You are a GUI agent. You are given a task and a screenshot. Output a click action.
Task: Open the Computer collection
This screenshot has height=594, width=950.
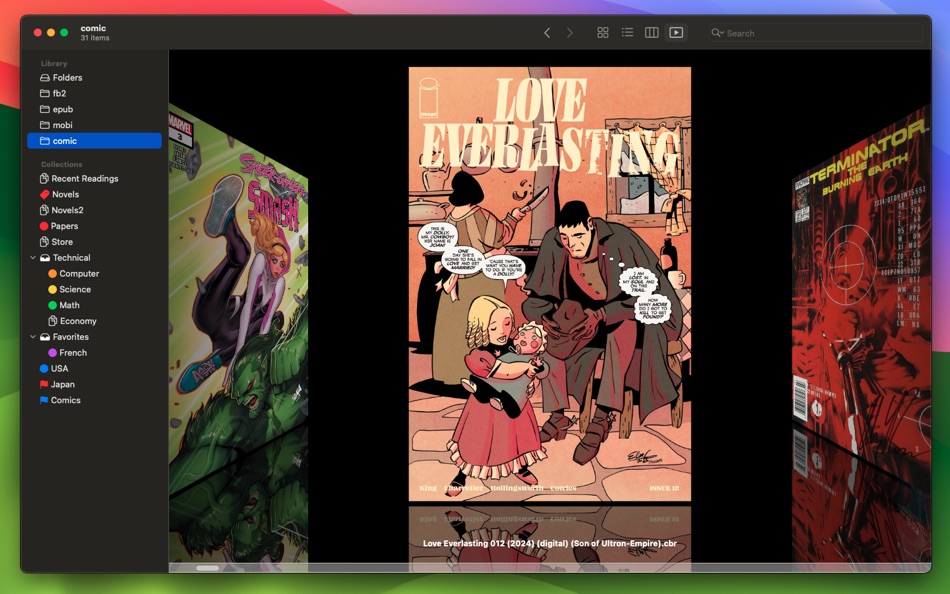coord(95,273)
